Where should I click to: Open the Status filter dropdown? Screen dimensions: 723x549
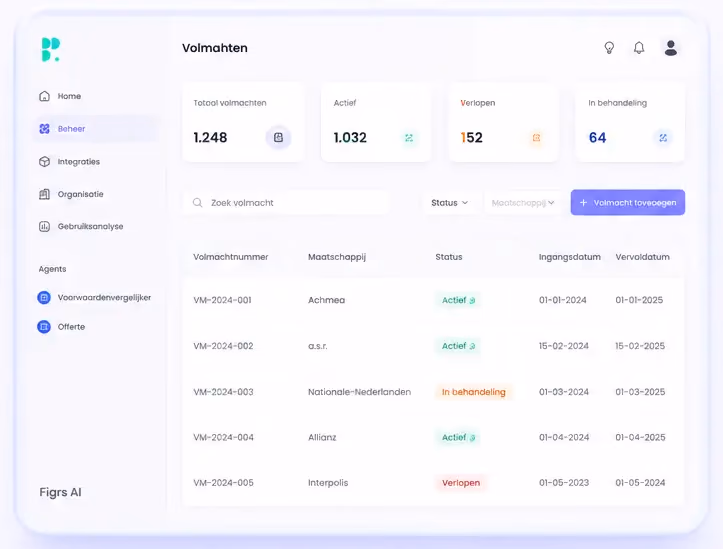450,203
